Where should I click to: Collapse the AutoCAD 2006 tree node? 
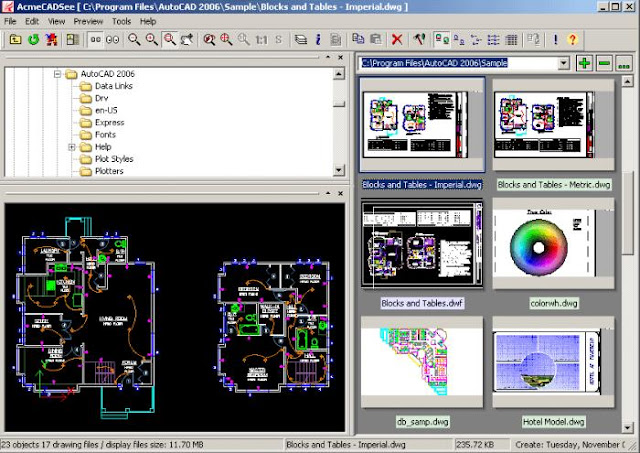[58, 74]
